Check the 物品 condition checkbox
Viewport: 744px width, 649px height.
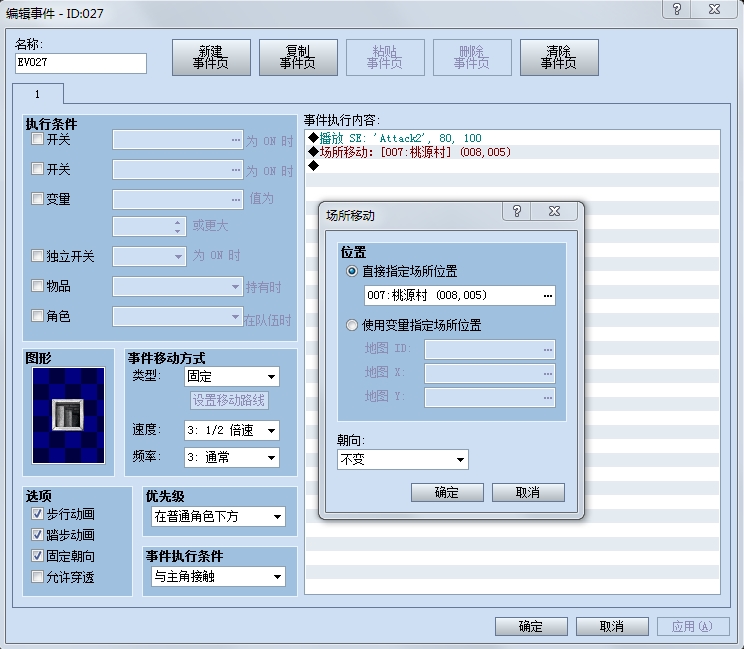pos(37,286)
